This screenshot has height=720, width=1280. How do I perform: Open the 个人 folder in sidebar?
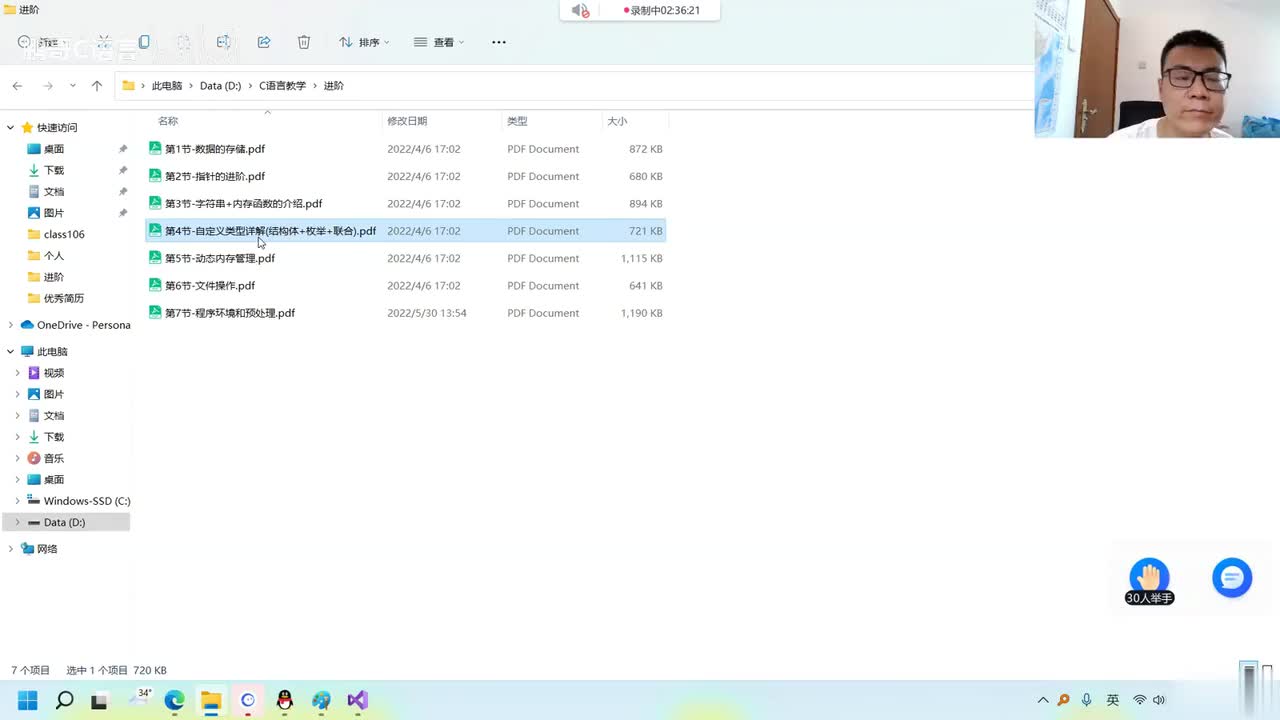coord(54,256)
